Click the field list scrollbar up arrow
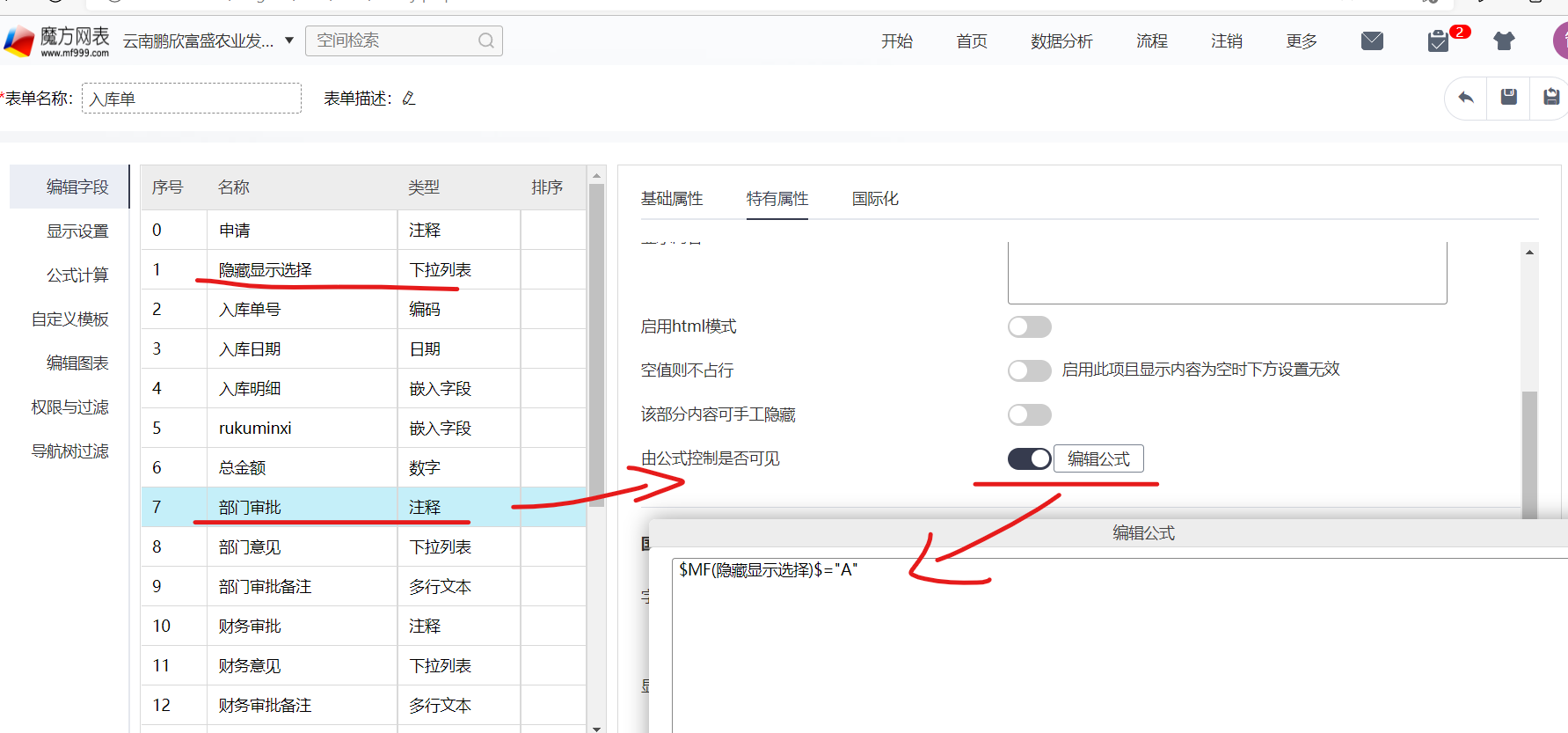The image size is (1568, 733). 596,175
